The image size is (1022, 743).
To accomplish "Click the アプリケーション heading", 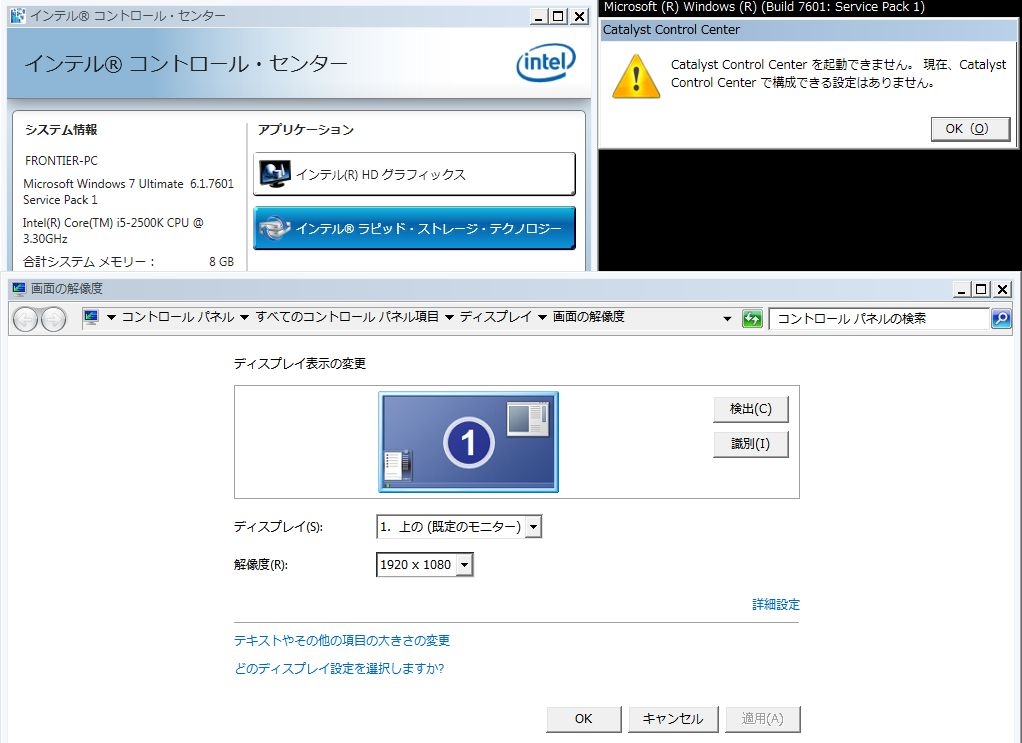I will point(306,130).
